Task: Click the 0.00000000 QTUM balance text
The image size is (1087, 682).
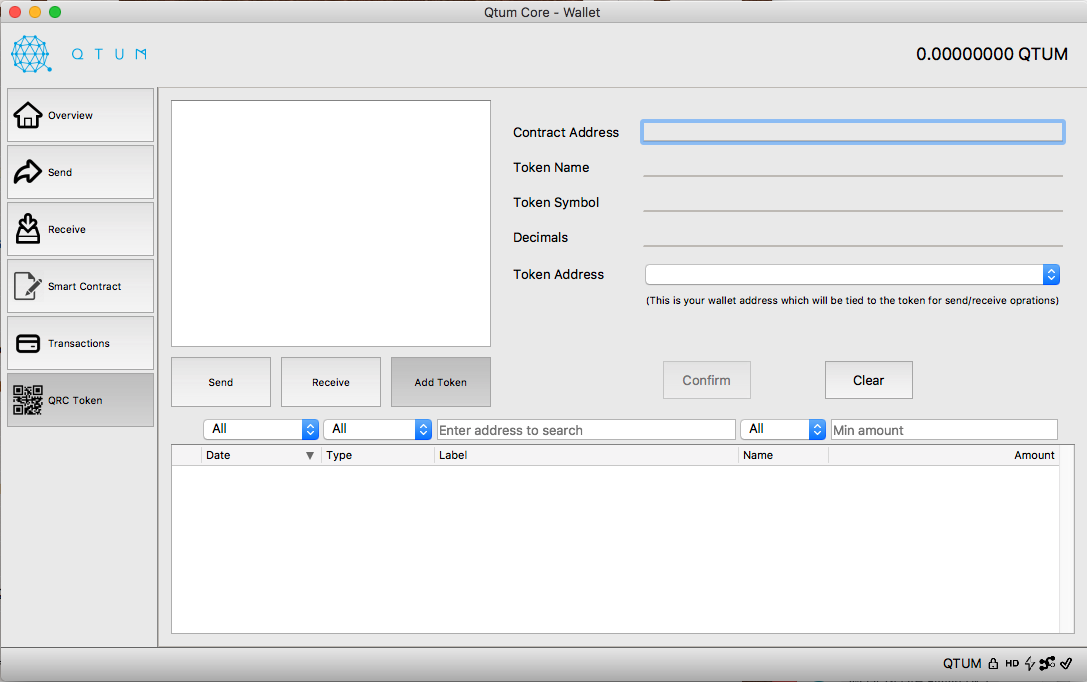Action: coord(991,54)
